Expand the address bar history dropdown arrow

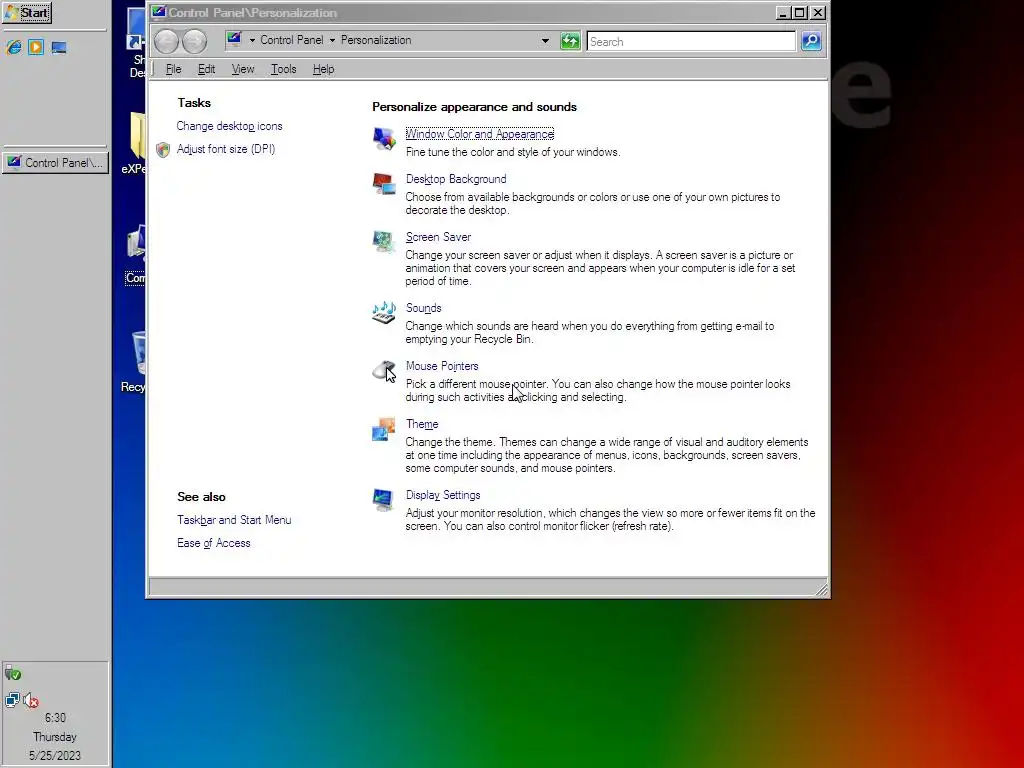[545, 41]
